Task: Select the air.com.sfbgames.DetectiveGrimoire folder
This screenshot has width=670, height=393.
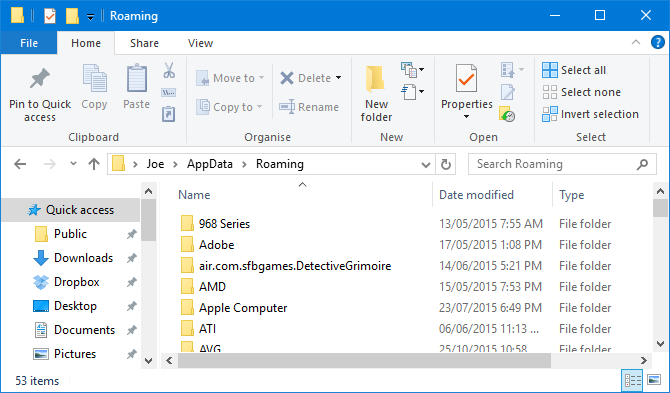Action: click(295, 266)
